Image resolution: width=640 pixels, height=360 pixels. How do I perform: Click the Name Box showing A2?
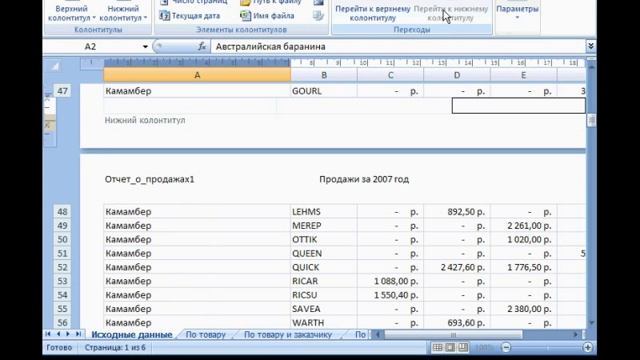[x=92, y=47]
